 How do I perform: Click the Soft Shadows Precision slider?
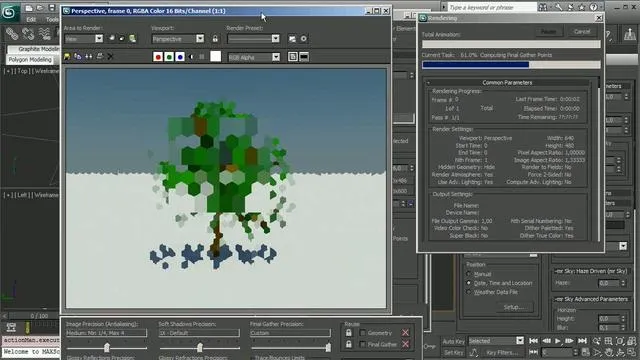(200, 348)
